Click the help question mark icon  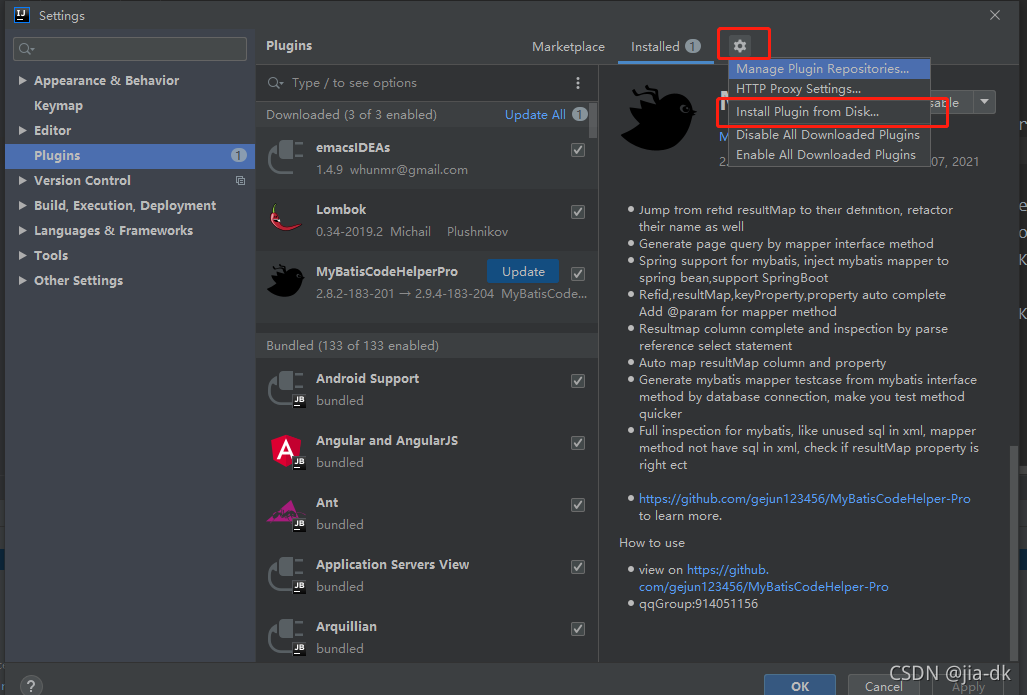coord(31,686)
